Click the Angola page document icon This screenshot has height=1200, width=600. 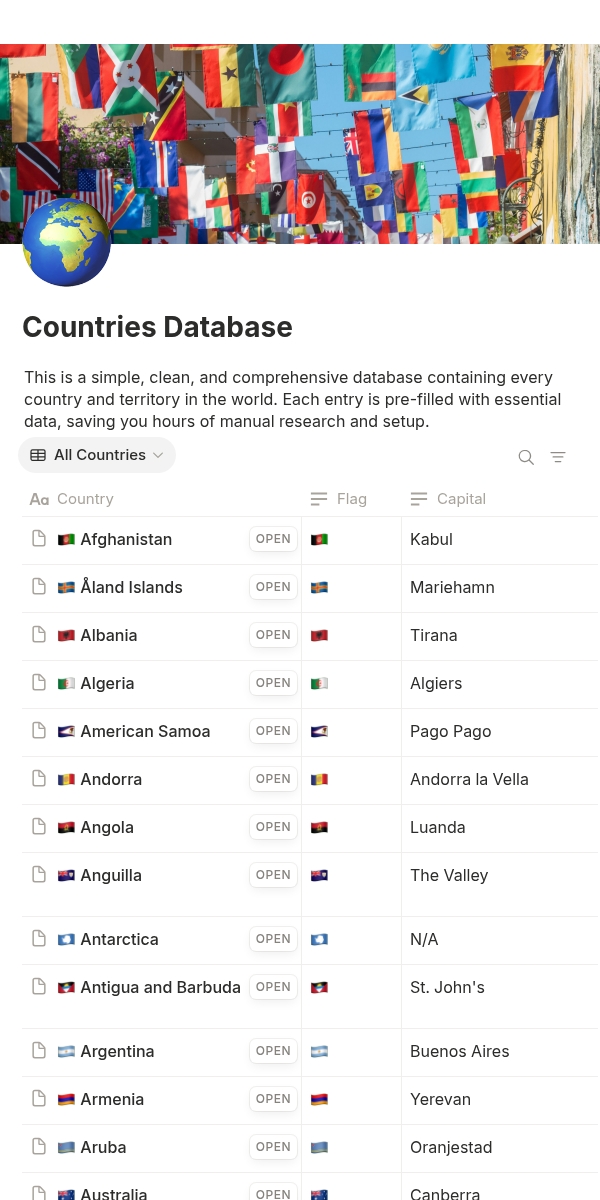(x=39, y=827)
